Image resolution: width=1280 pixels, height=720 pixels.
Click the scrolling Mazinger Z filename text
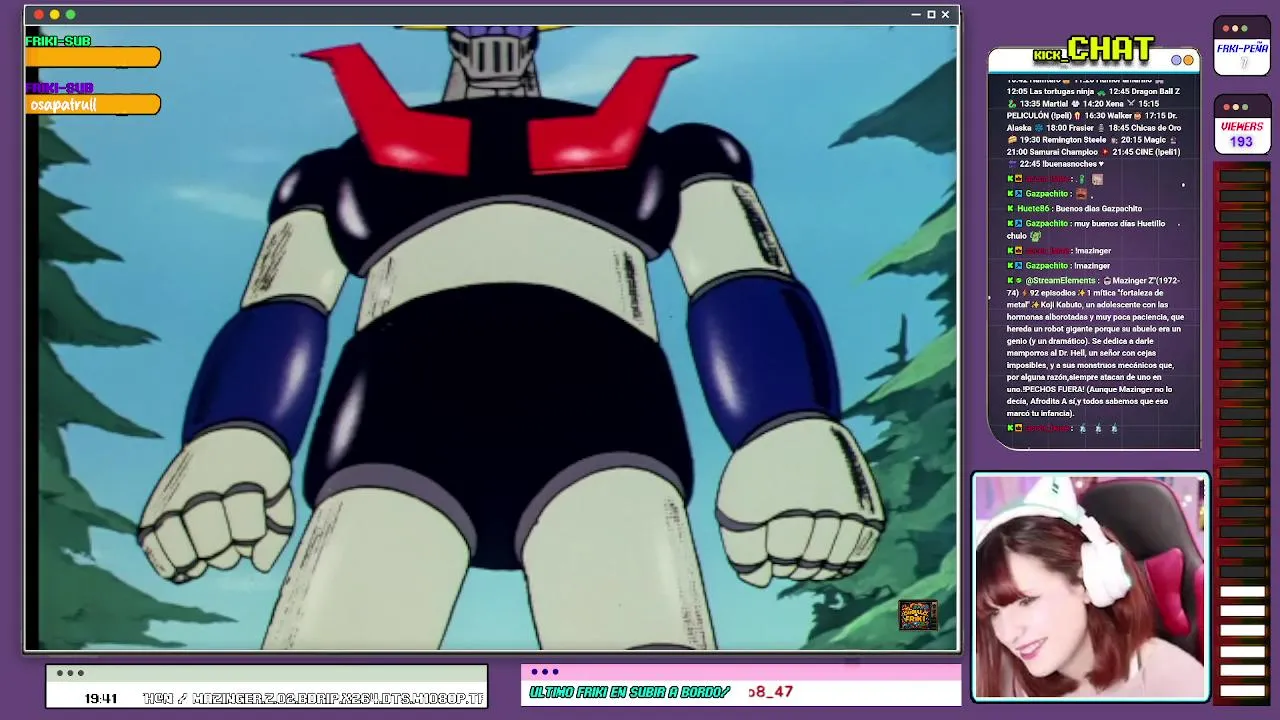click(x=314, y=698)
